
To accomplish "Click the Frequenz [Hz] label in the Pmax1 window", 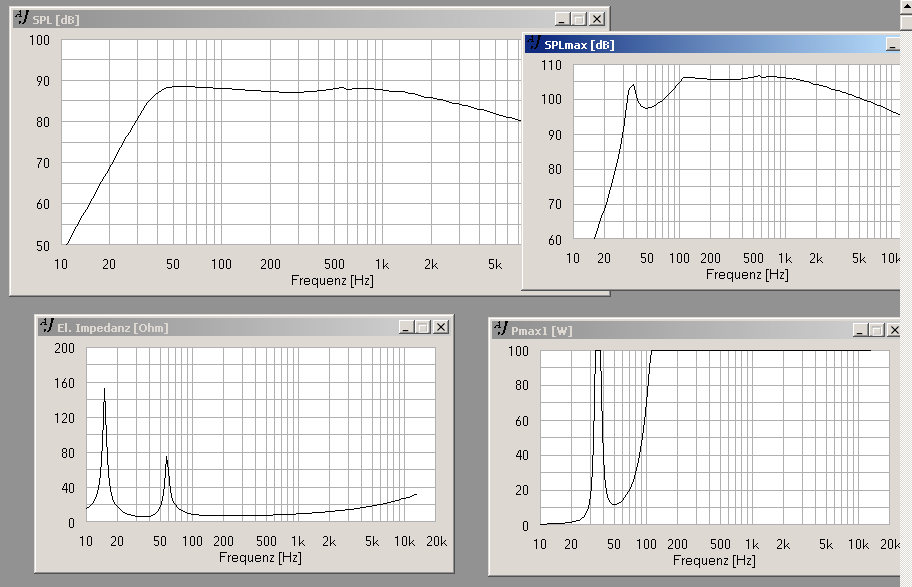I will tap(714, 560).
